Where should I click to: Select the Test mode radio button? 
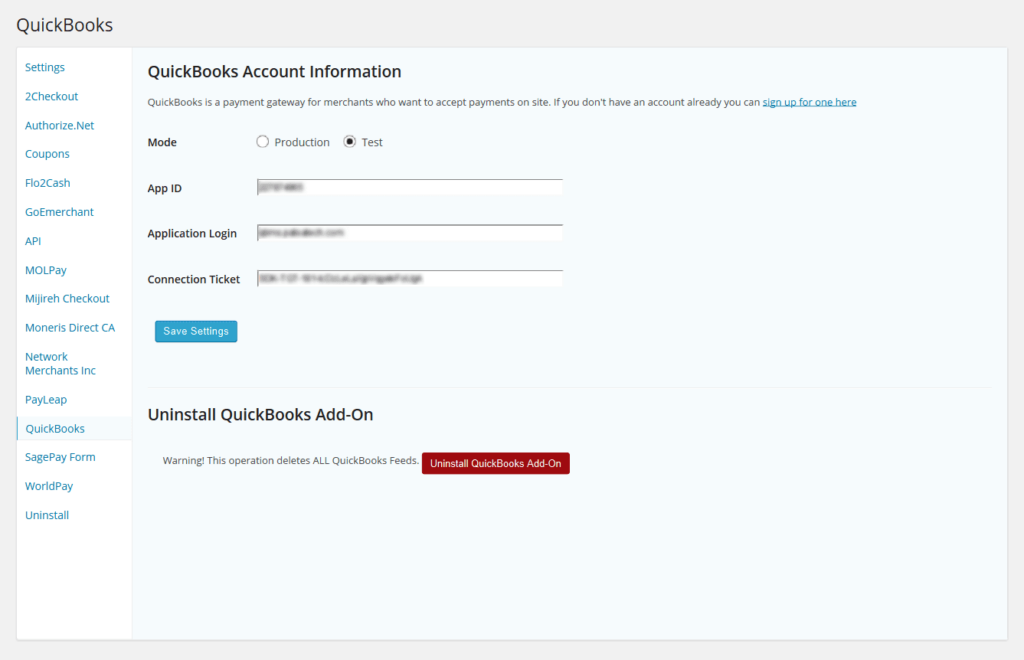point(346,141)
